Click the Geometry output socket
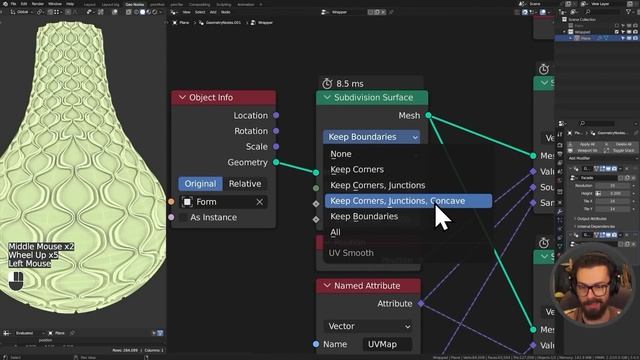Screen dimensions: 640x360 [x=276, y=162]
